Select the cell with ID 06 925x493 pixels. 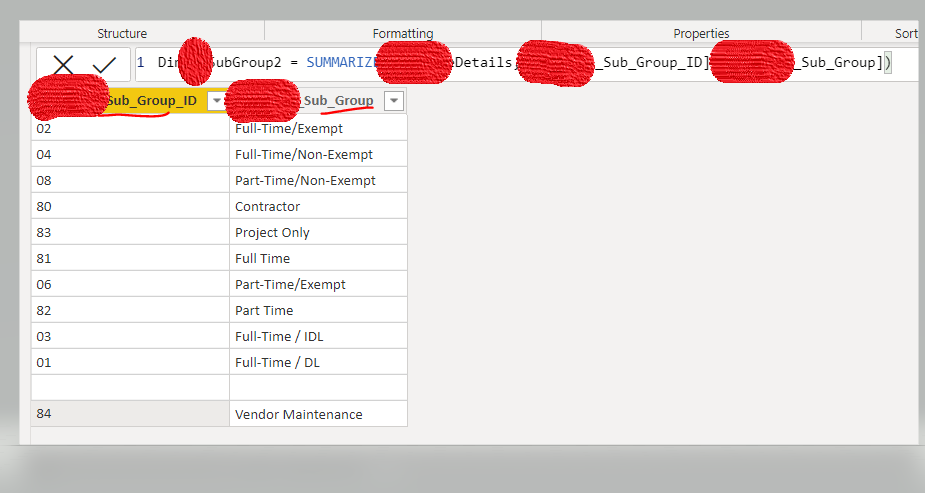point(130,284)
